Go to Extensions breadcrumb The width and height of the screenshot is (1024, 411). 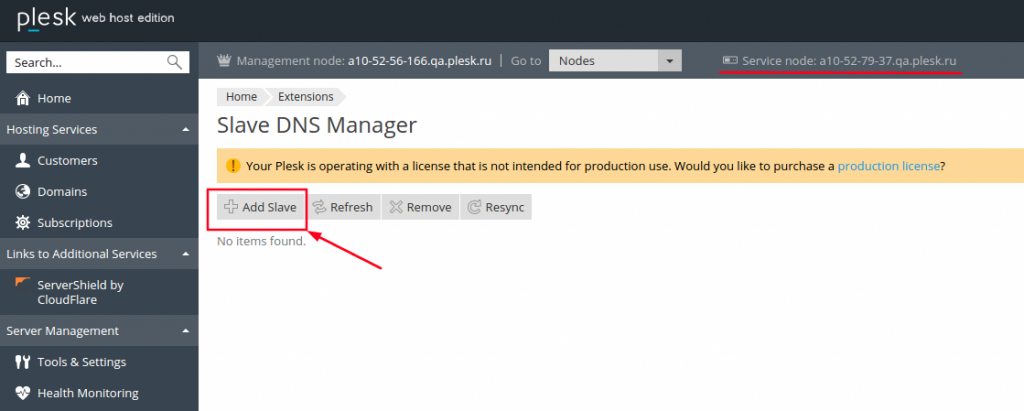pyautogui.click(x=306, y=97)
